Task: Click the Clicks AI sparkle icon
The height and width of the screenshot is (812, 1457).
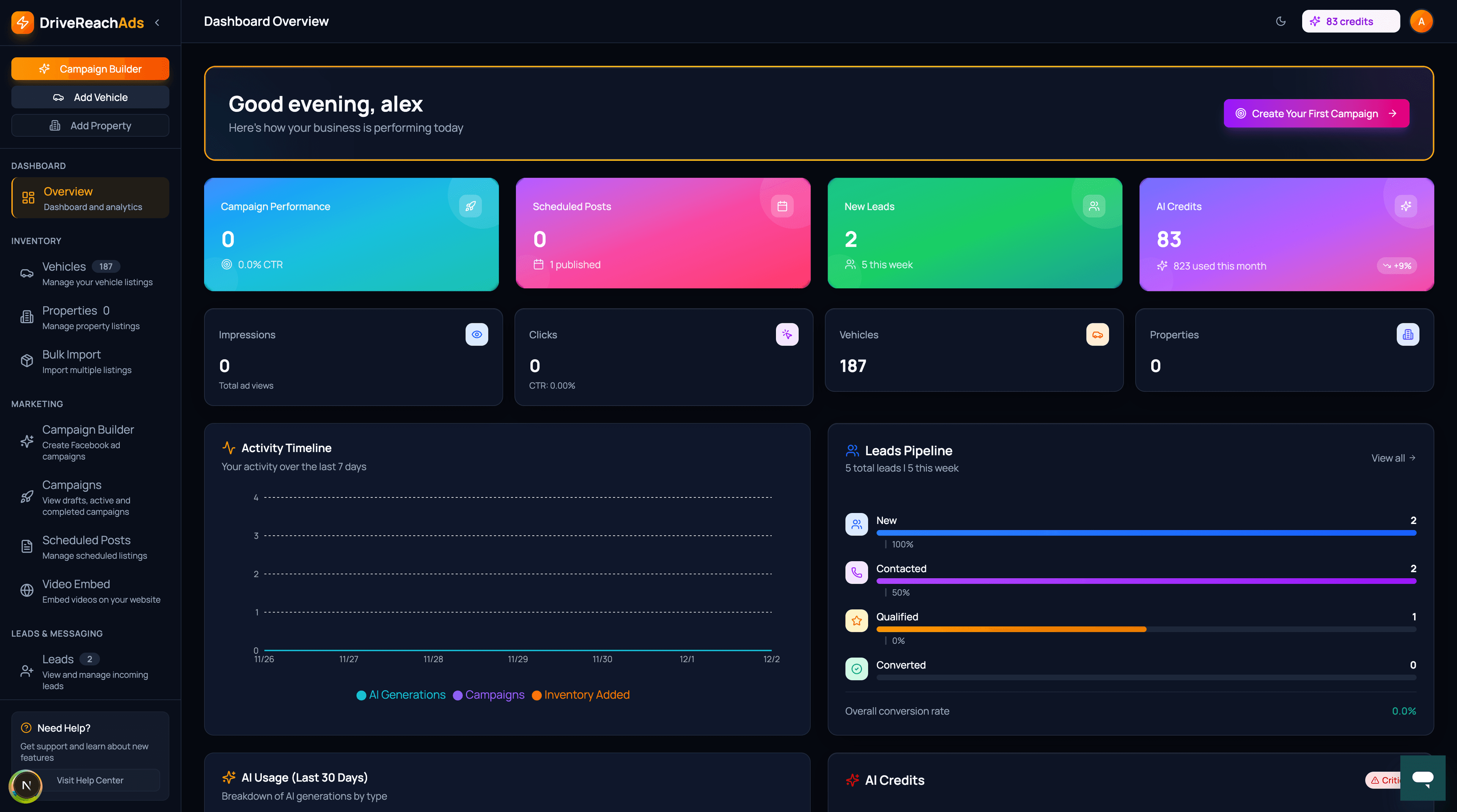Action: (x=787, y=334)
